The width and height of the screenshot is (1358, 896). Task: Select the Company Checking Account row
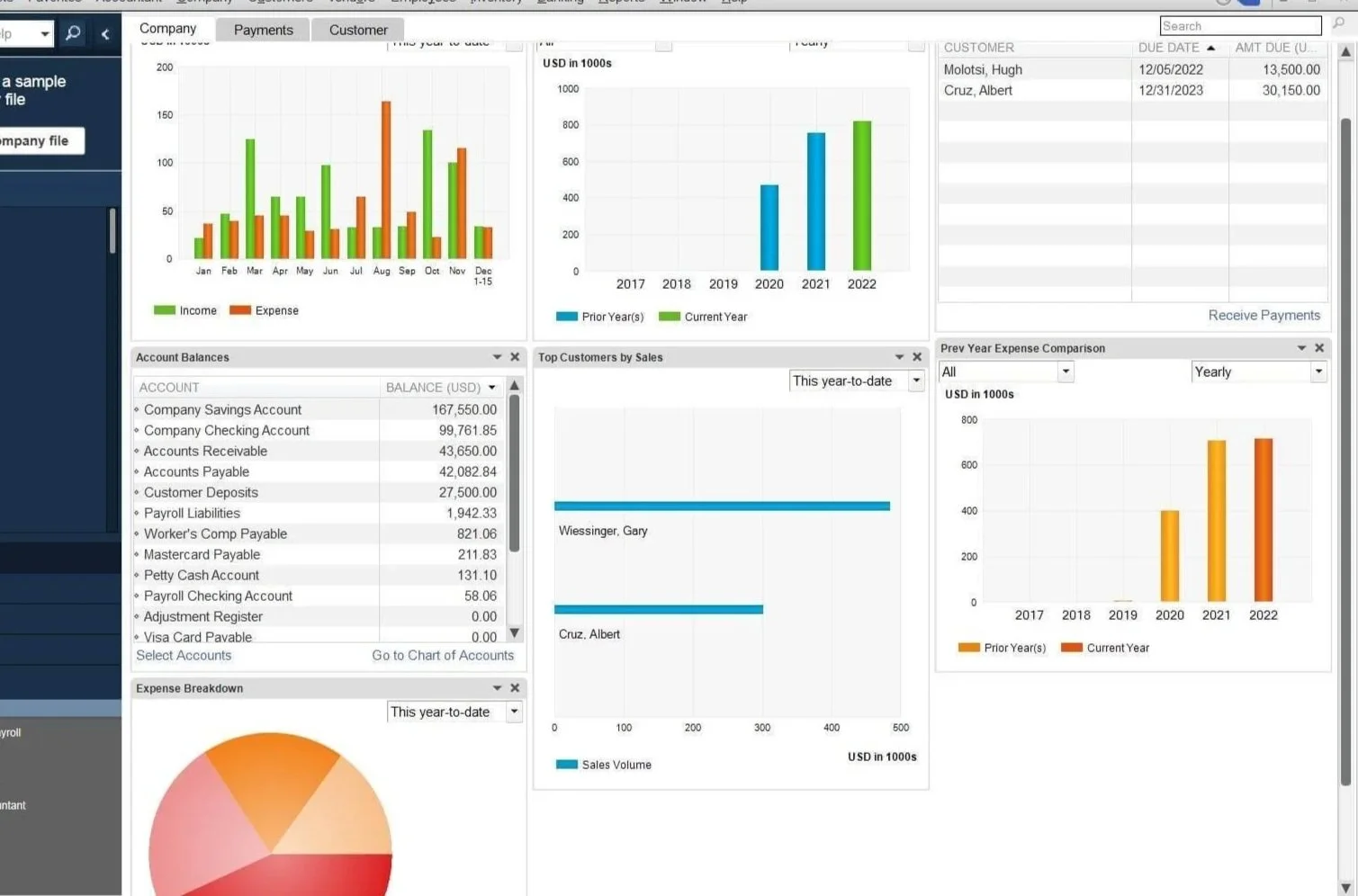click(x=319, y=430)
